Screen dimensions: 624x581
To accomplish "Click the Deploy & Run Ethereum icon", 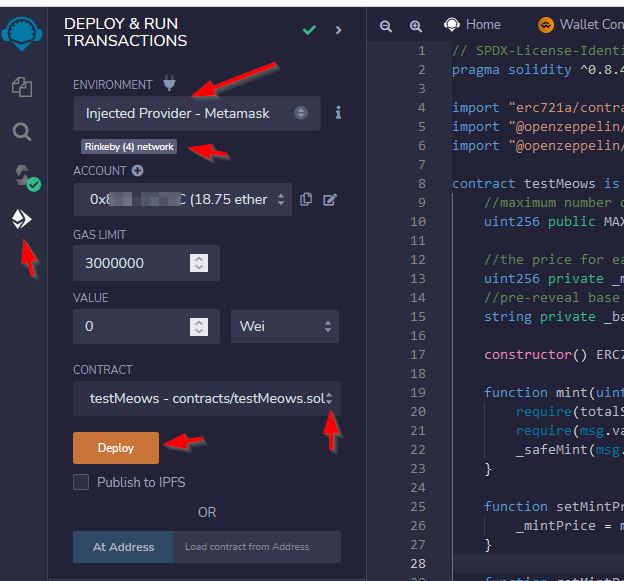I will click(x=21, y=219).
